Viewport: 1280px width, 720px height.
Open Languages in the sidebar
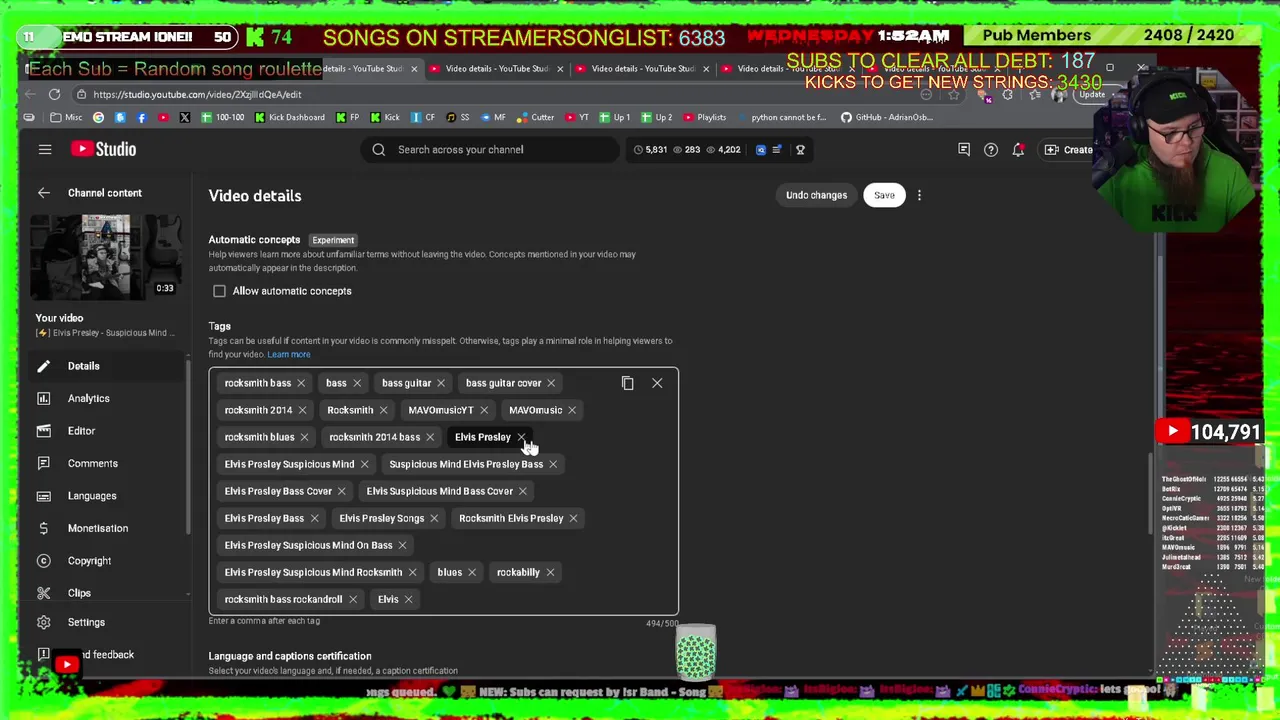tap(105, 496)
